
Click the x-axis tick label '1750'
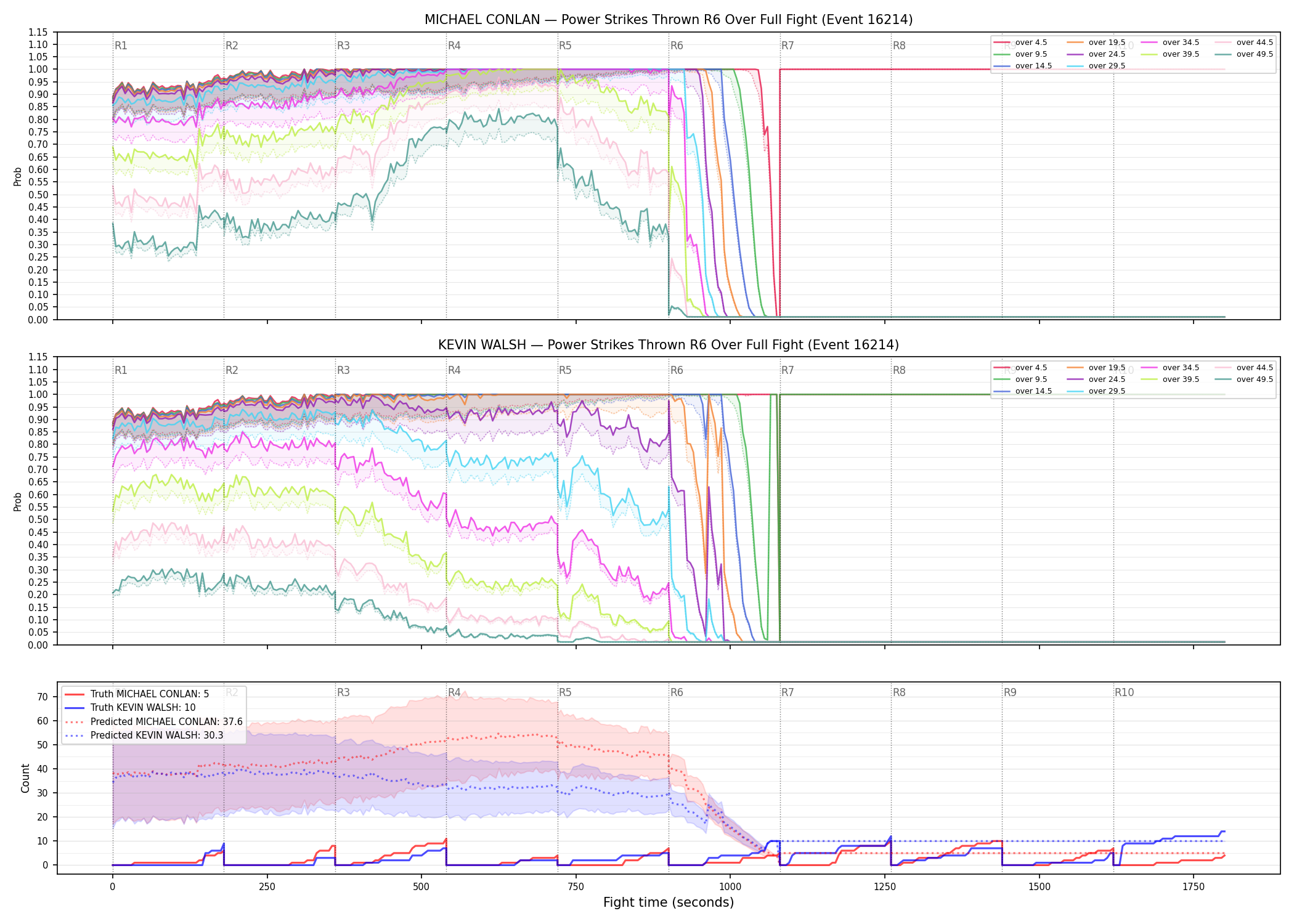pos(1194,887)
